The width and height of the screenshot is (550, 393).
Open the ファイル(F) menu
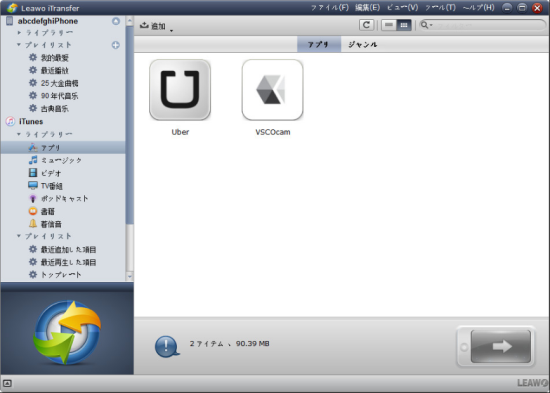point(330,7)
